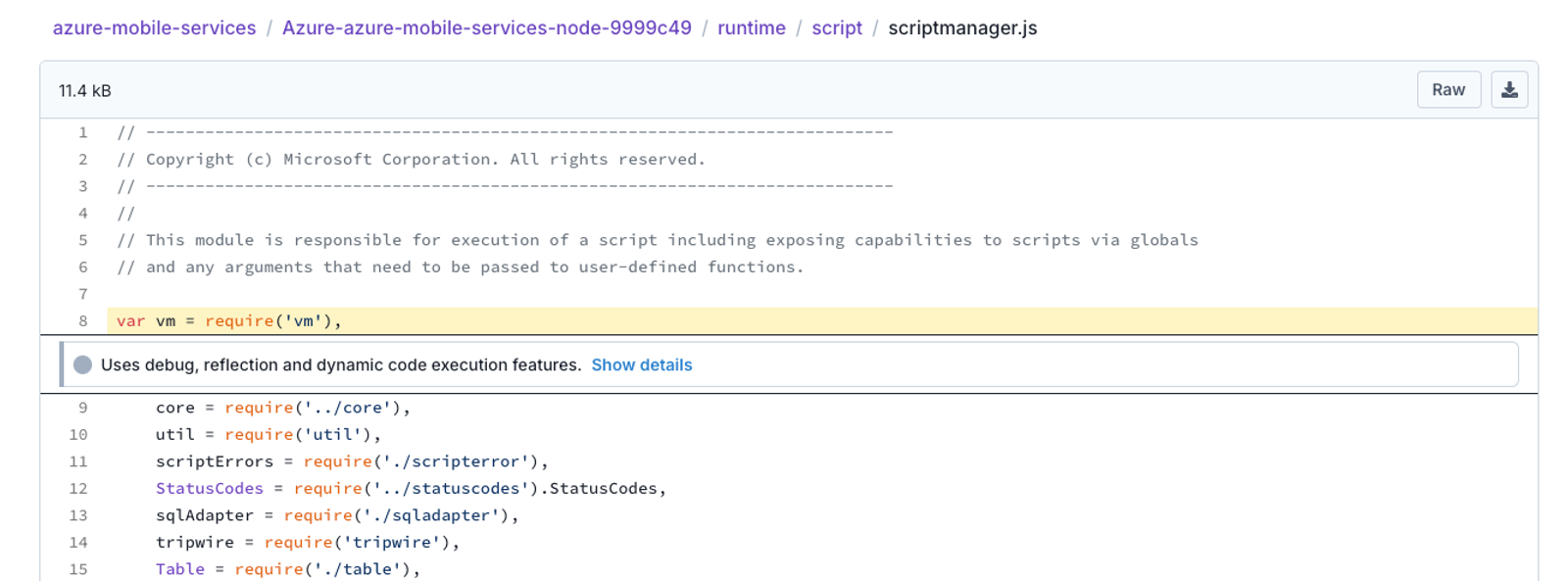The height and width of the screenshot is (581, 1568).
Task: Click the sqlAdapter require line
Action: point(337,515)
